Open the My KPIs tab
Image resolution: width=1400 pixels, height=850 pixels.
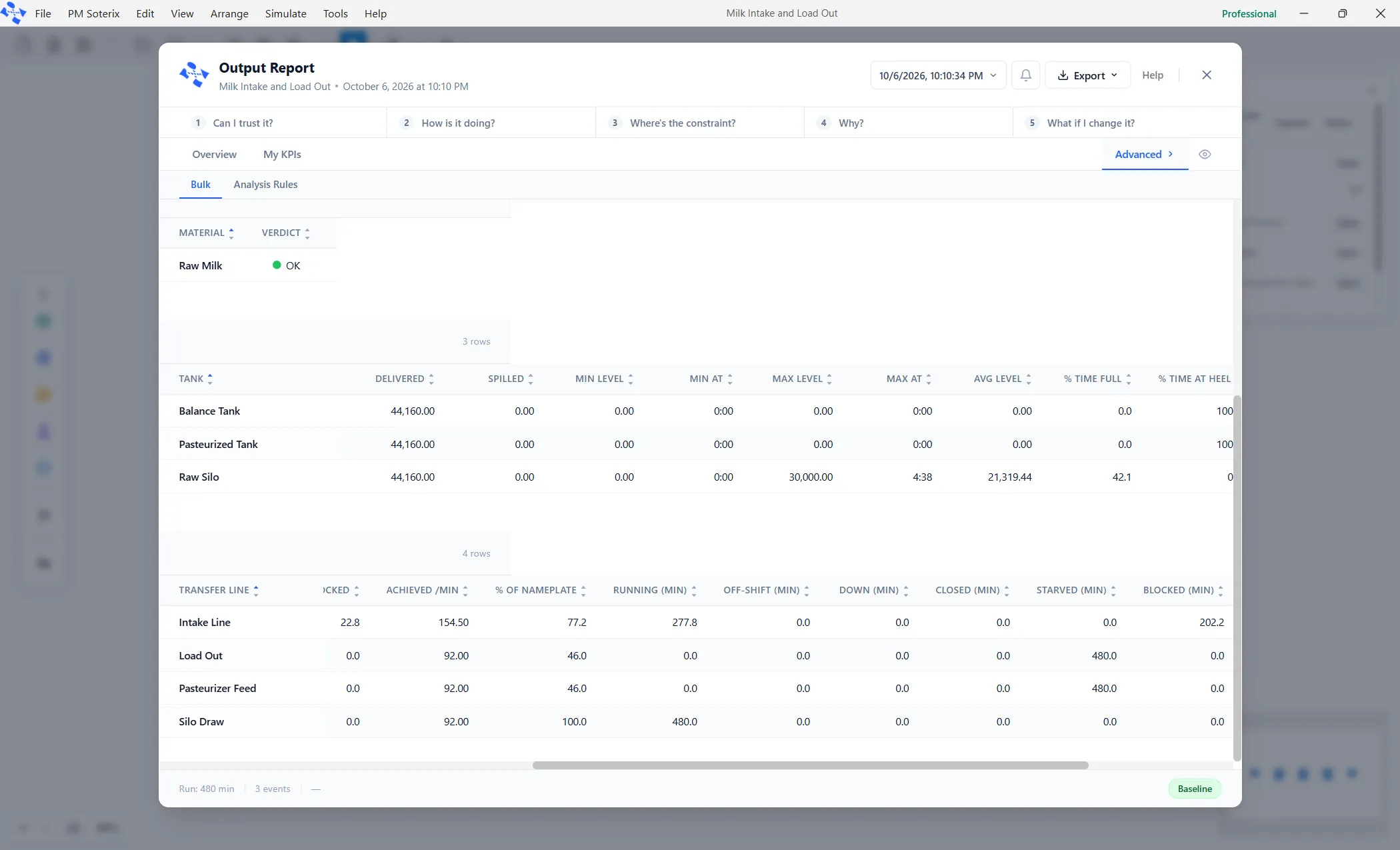pos(282,155)
